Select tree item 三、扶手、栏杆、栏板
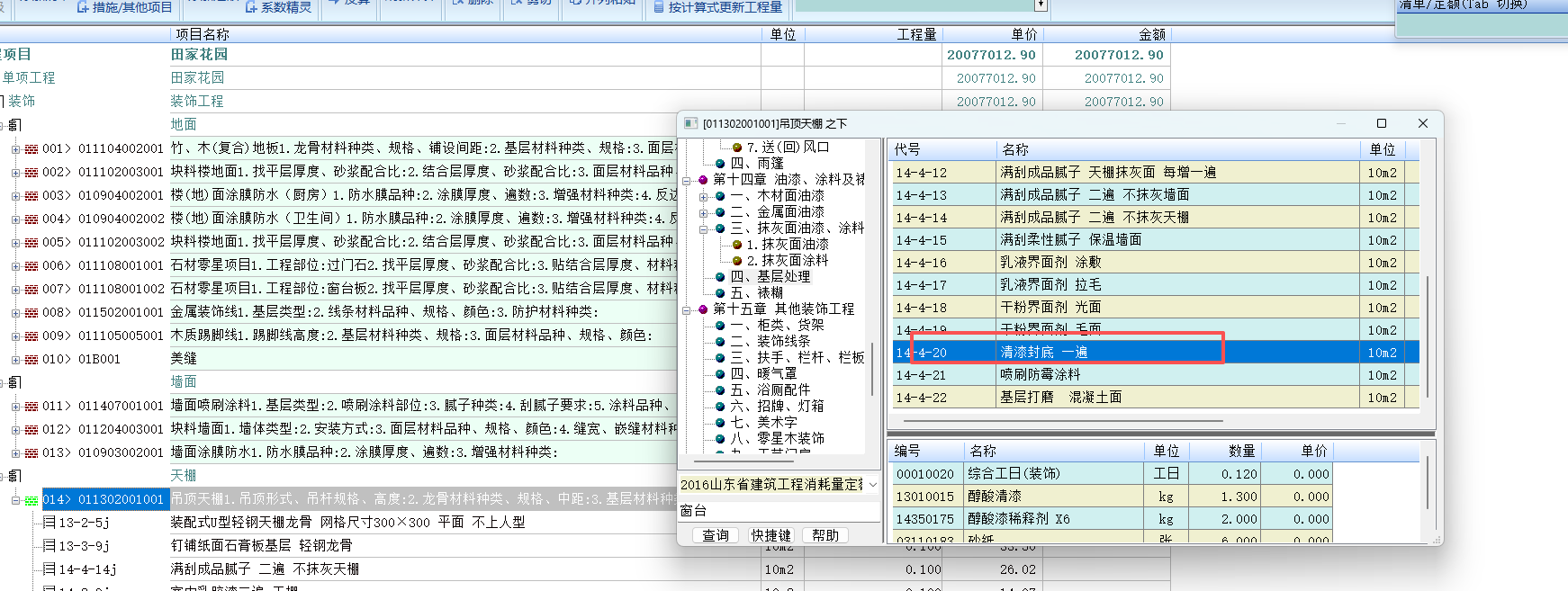1568x591 pixels. pyautogui.click(x=797, y=358)
